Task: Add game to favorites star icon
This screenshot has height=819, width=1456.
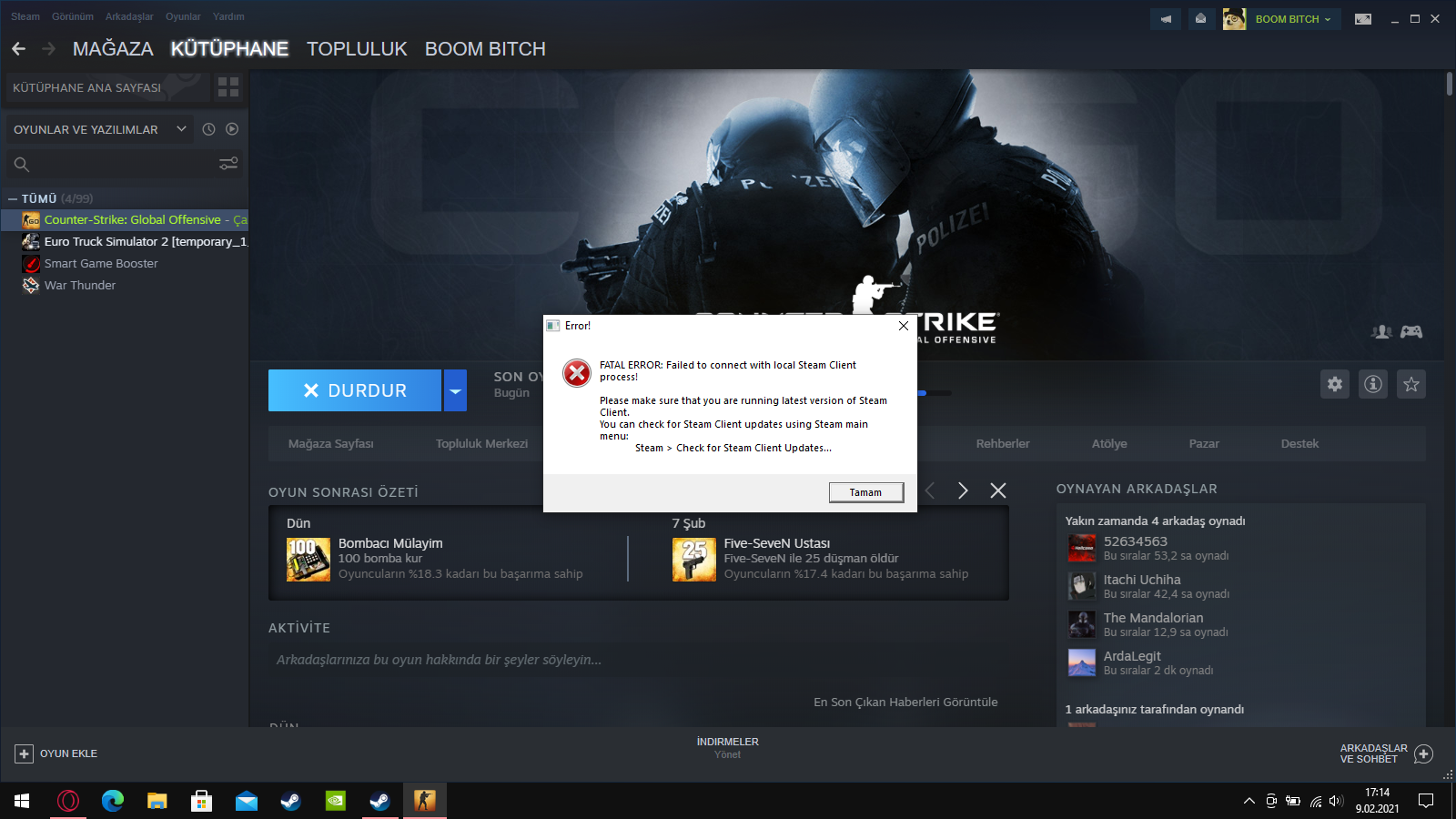Action: [1411, 384]
